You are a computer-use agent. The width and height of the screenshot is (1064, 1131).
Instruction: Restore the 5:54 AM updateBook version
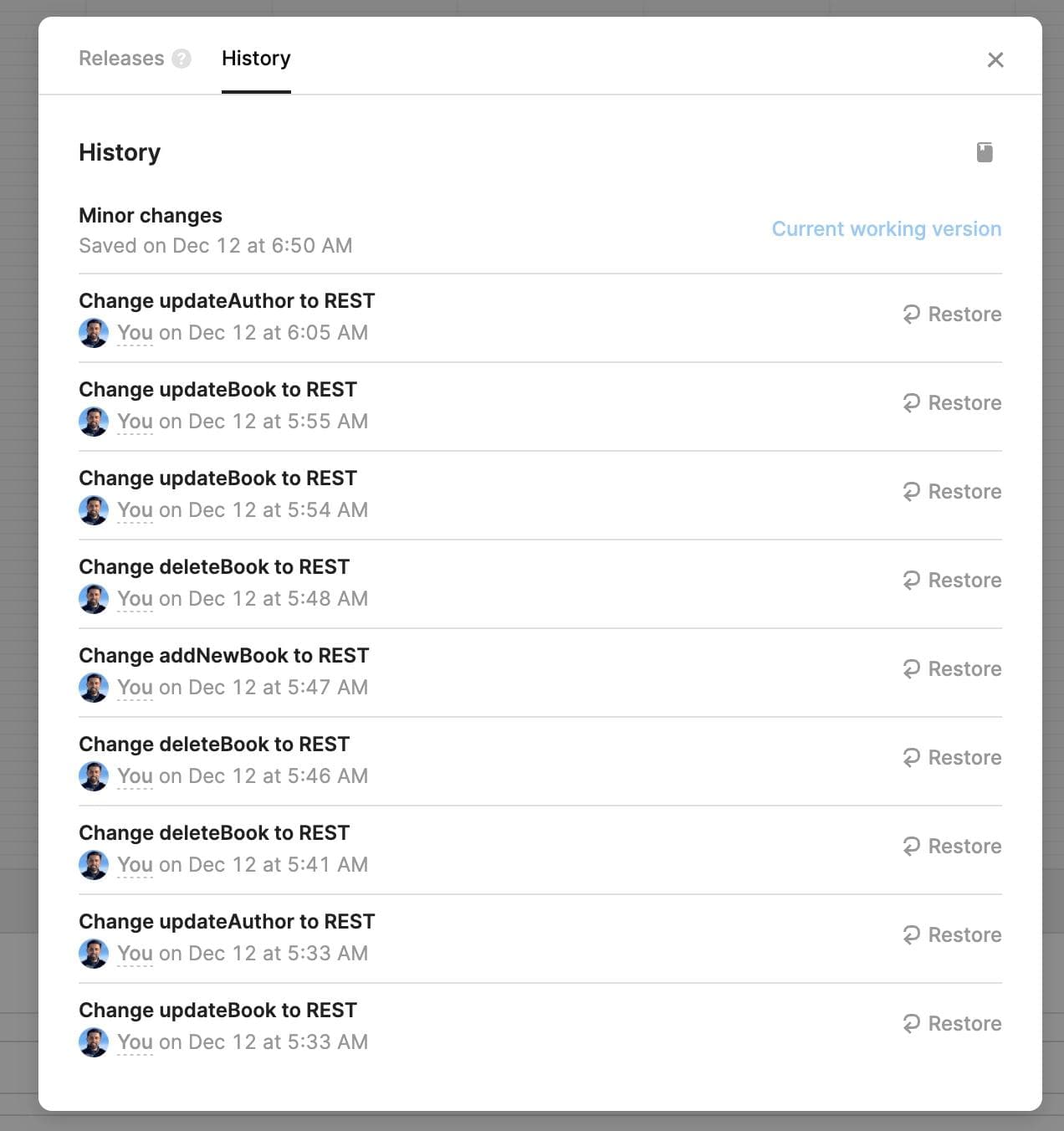(x=952, y=492)
